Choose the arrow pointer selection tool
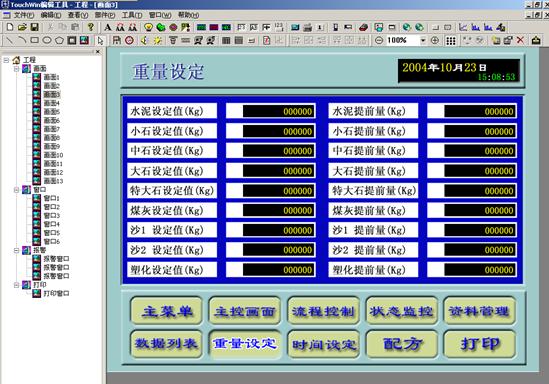 pos(100,41)
